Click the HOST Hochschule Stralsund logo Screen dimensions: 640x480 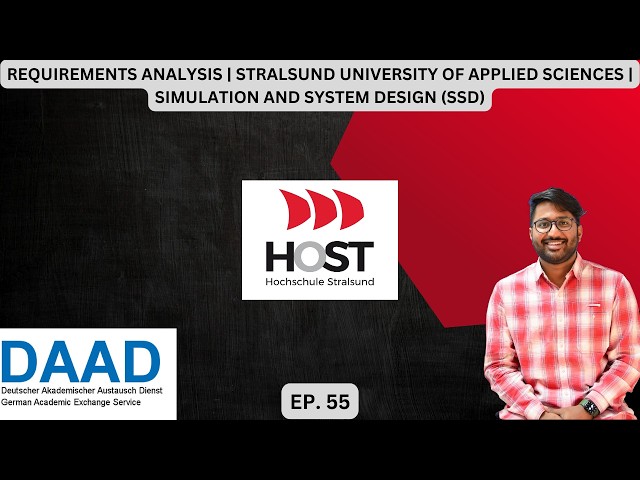click(320, 240)
